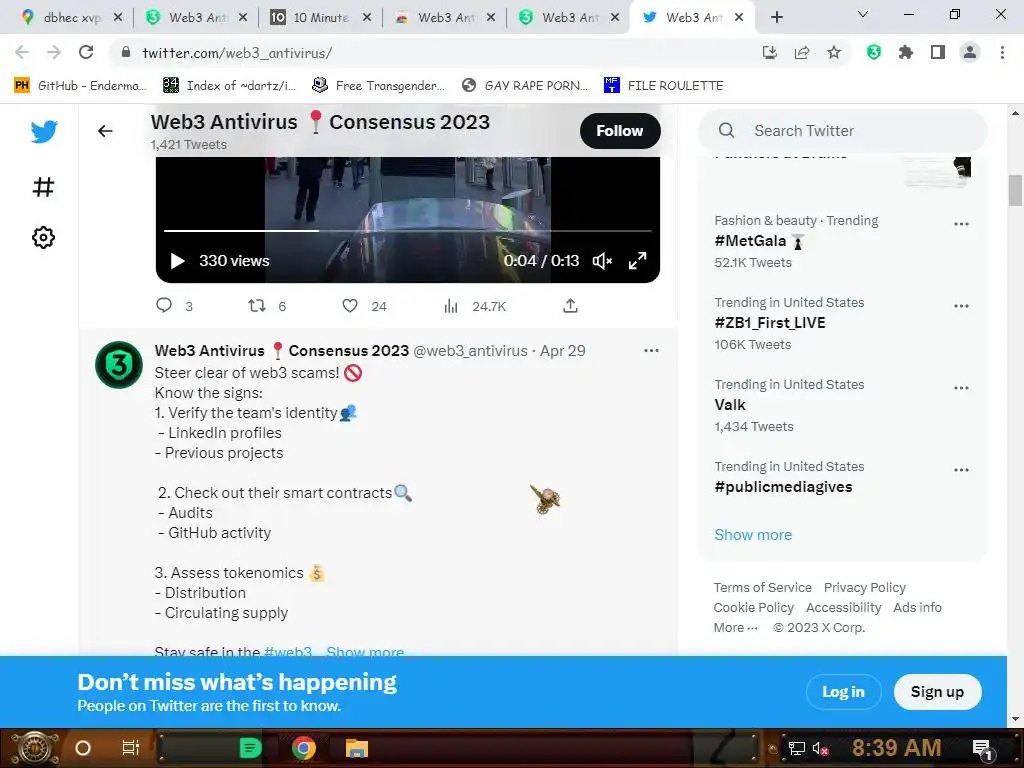
Task: Open more options on Apr 29 tweet
Action: click(x=651, y=351)
